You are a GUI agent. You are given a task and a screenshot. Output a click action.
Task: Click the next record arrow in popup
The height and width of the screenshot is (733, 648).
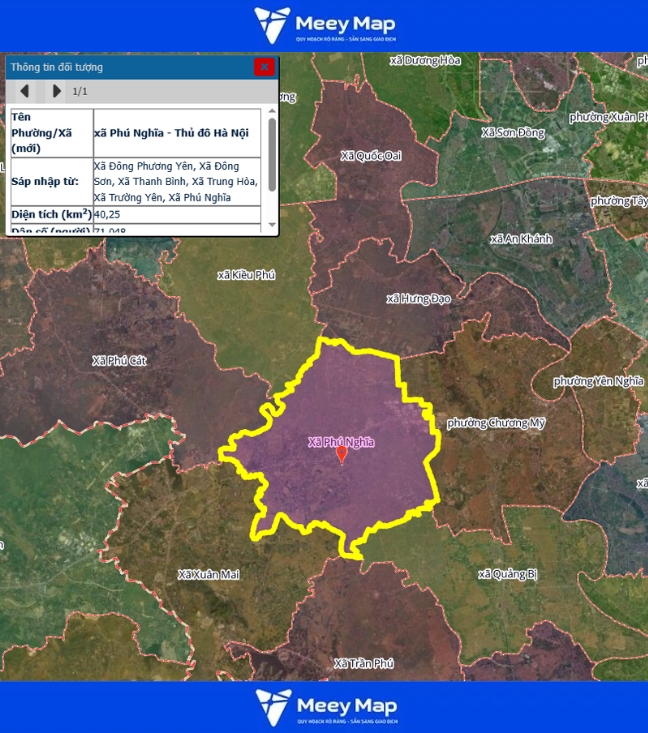tap(56, 91)
